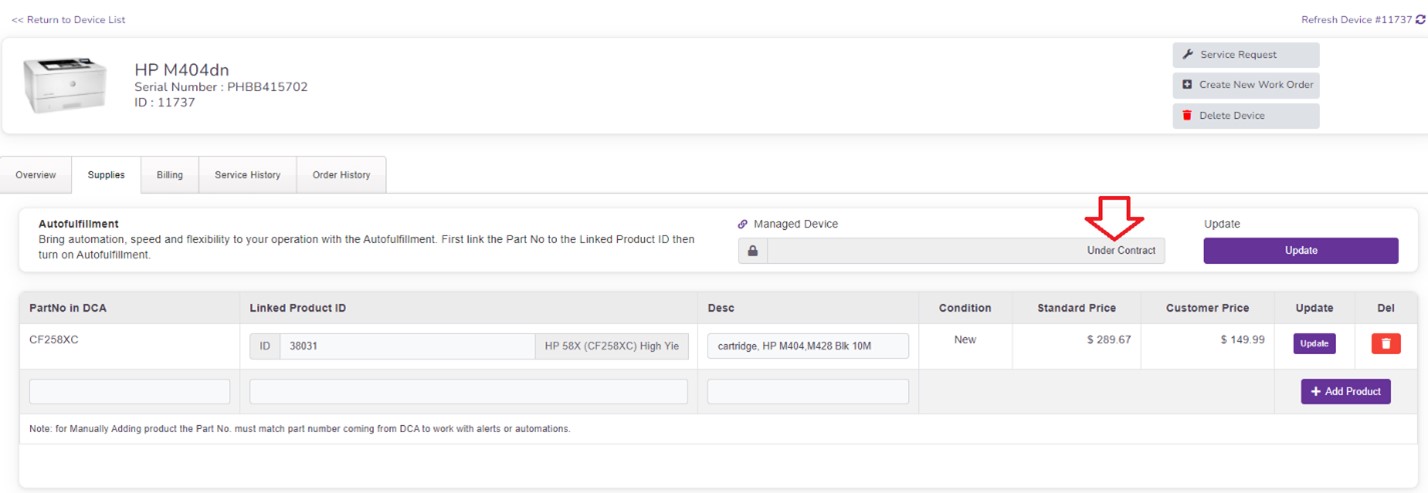Image resolution: width=1428 pixels, height=493 pixels.
Task: Click the Desc field with cartridge text
Action: click(807, 346)
